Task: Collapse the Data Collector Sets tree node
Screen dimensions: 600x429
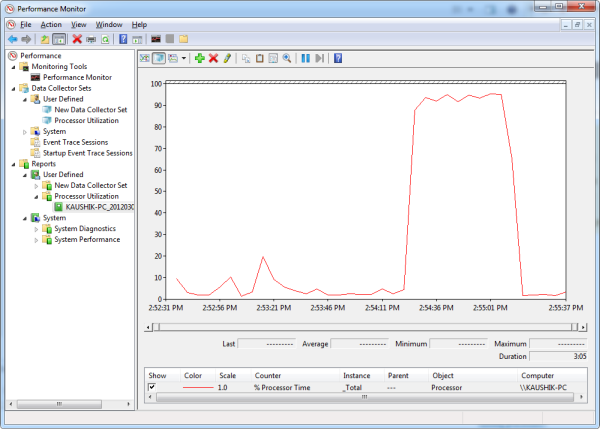Action: click(x=12, y=88)
